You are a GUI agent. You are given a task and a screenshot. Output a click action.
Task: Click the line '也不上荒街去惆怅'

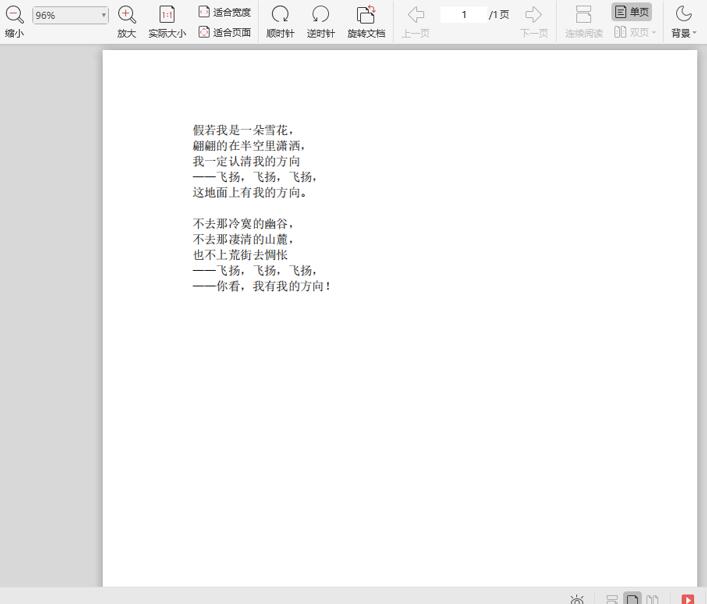(240, 255)
